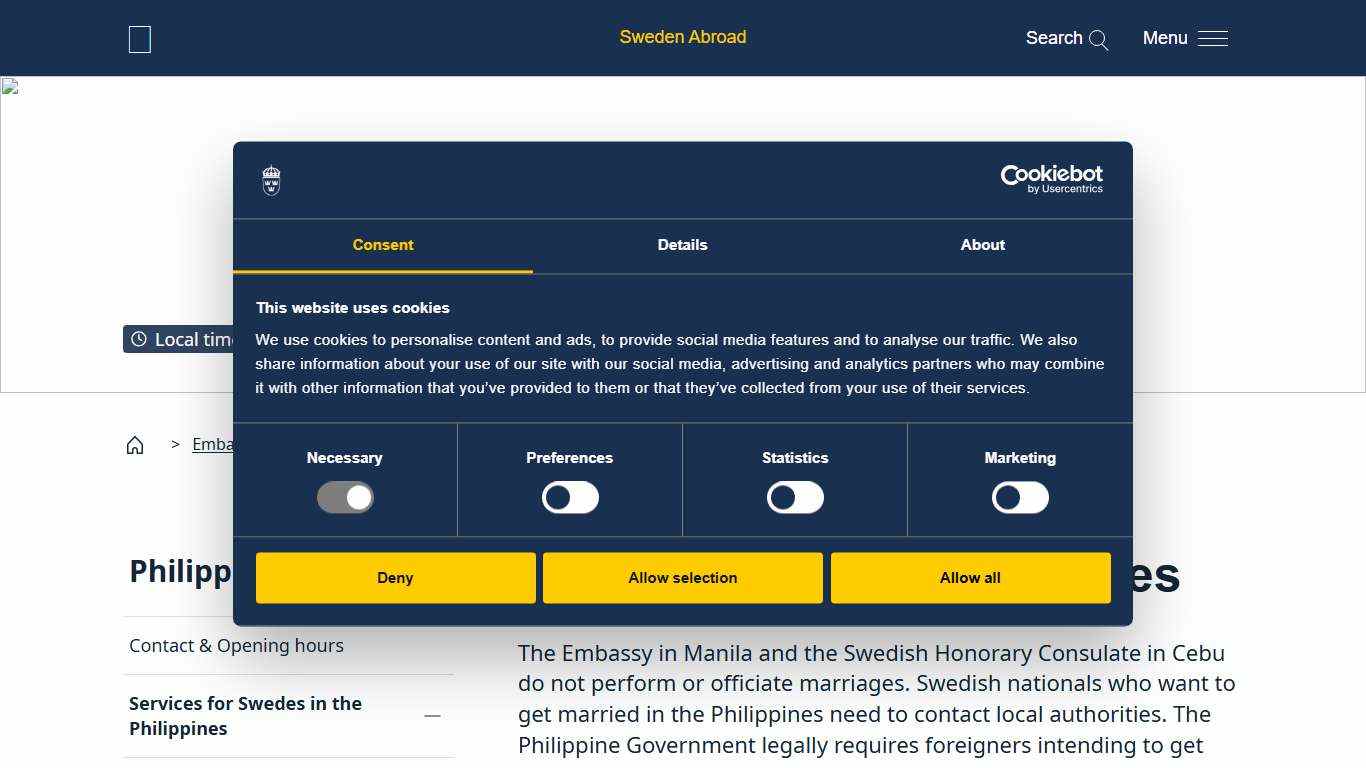Click the home breadcrumb icon

(135, 445)
